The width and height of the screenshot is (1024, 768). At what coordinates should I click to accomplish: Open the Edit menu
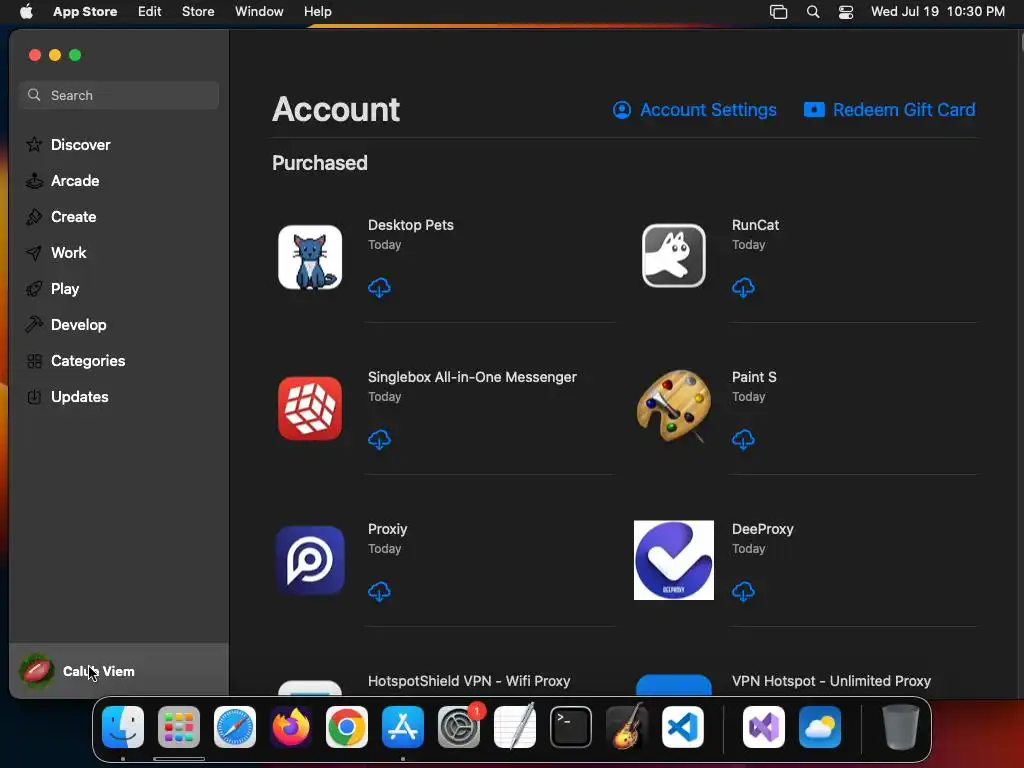pos(150,11)
